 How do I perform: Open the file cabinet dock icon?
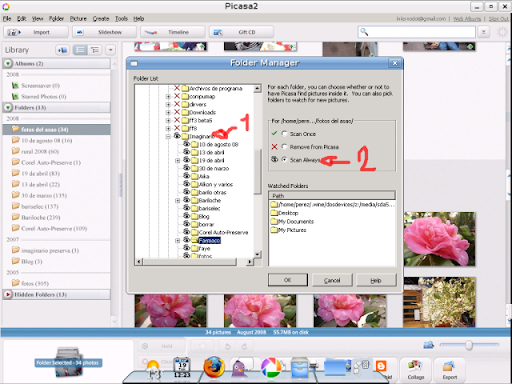(299, 367)
